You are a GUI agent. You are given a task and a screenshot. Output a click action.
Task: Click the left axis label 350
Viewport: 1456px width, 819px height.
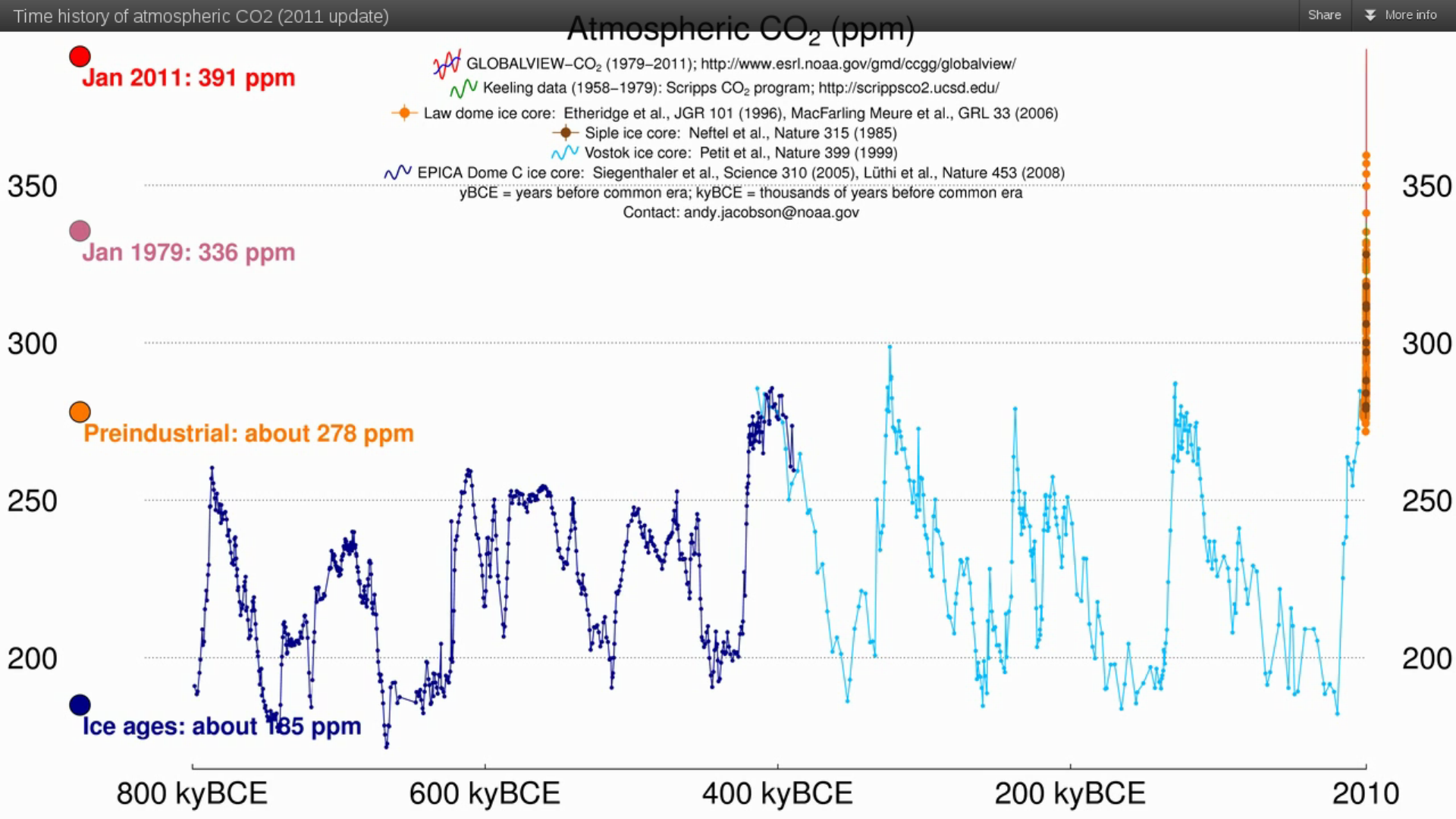point(33,186)
